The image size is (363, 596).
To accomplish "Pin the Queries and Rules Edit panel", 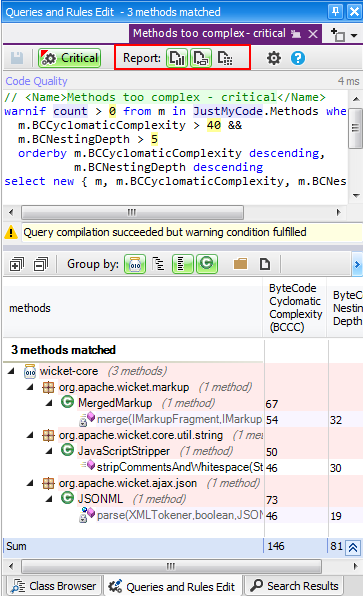I will coord(335,11).
